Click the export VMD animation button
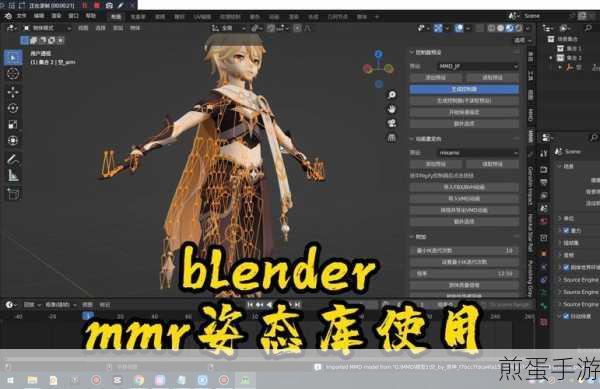 click(464, 210)
